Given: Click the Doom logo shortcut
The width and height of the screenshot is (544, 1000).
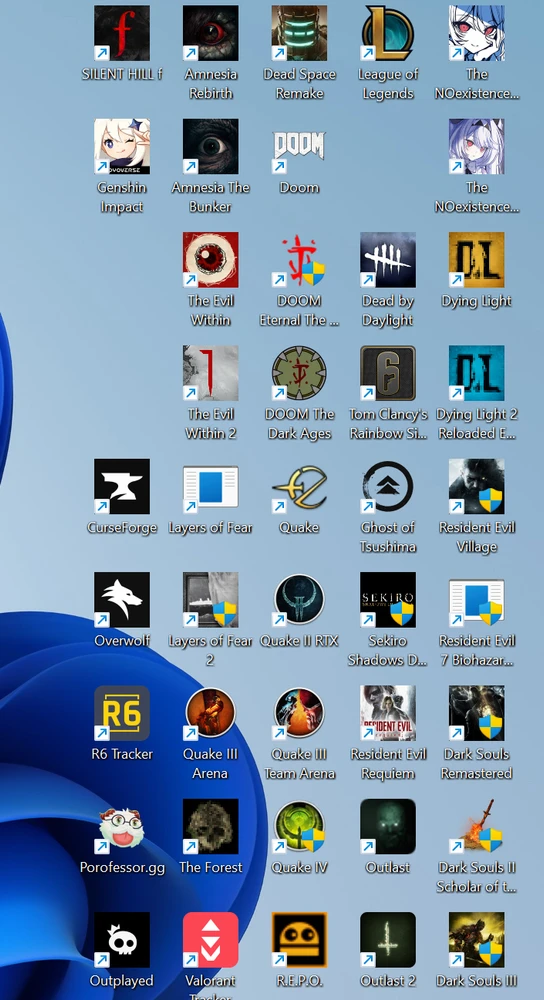Looking at the screenshot, I should click(299, 146).
